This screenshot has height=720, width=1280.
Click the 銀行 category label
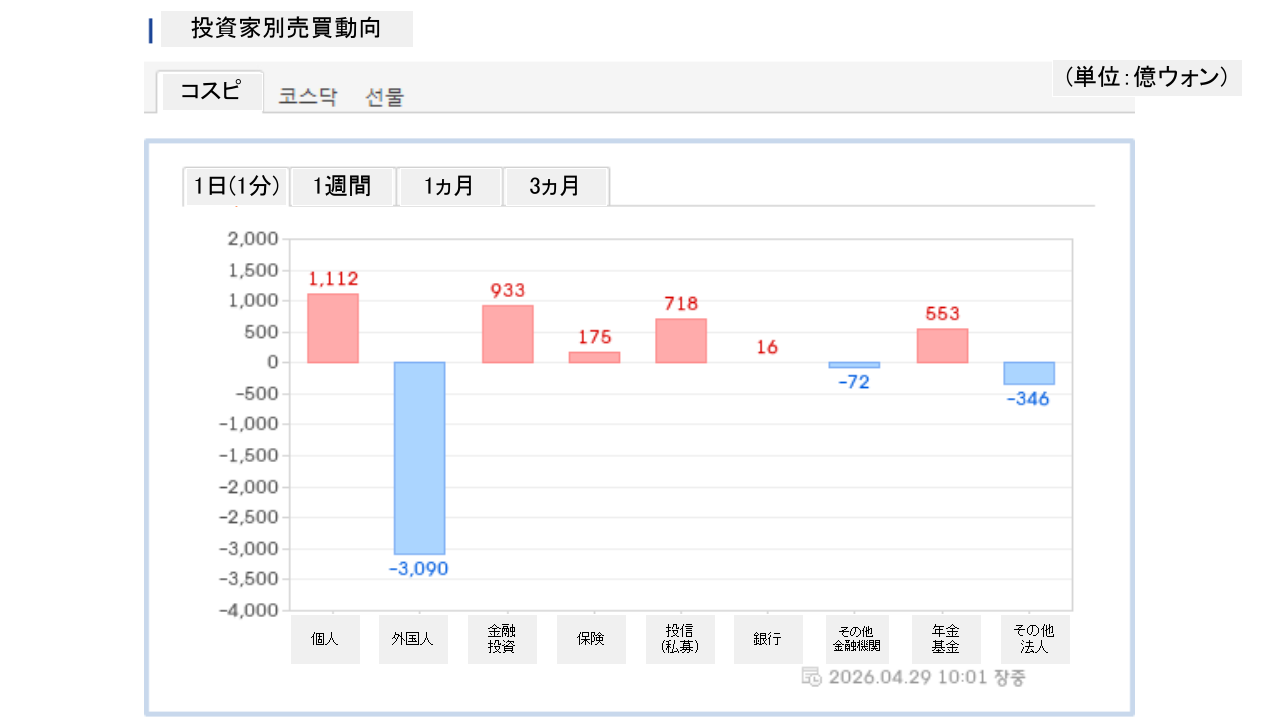coord(767,639)
